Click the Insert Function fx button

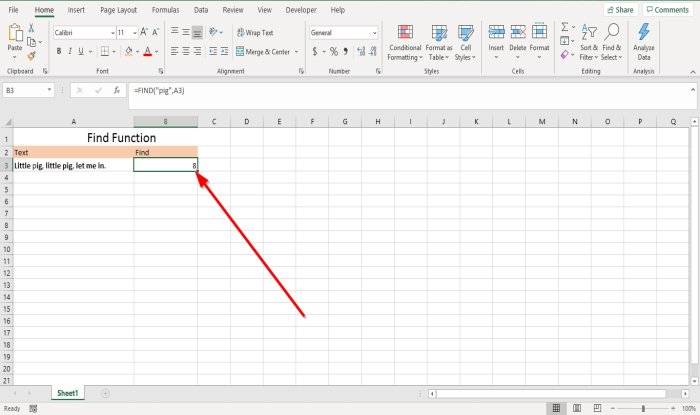[x=117, y=91]
